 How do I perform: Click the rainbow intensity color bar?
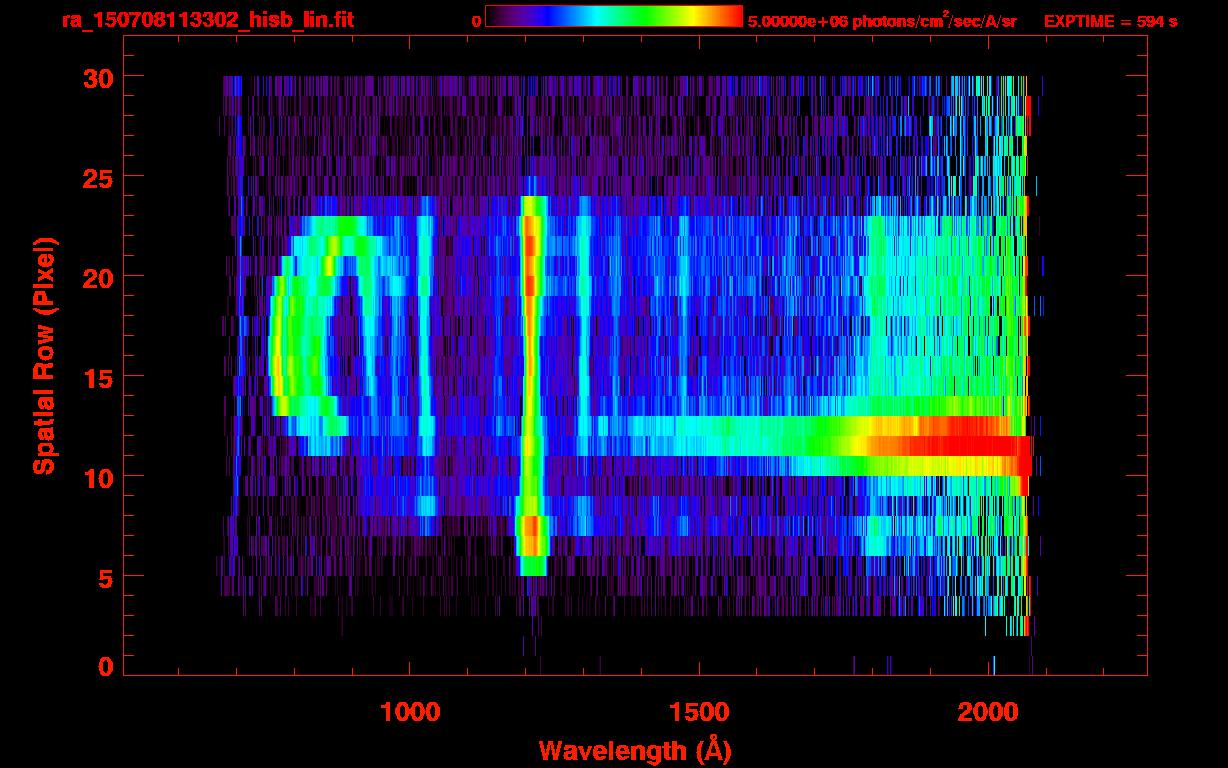(613, 17)
